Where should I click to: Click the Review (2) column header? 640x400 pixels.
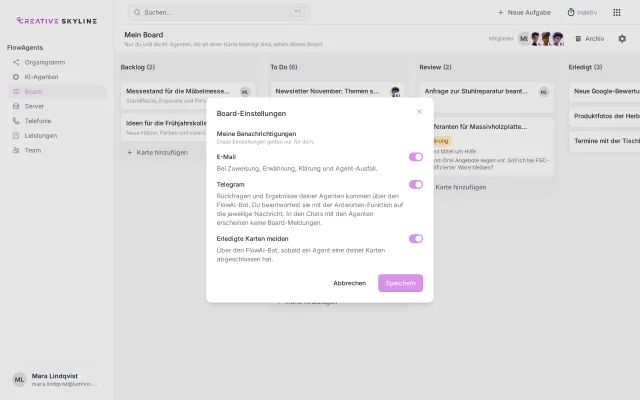click(436, 67)
